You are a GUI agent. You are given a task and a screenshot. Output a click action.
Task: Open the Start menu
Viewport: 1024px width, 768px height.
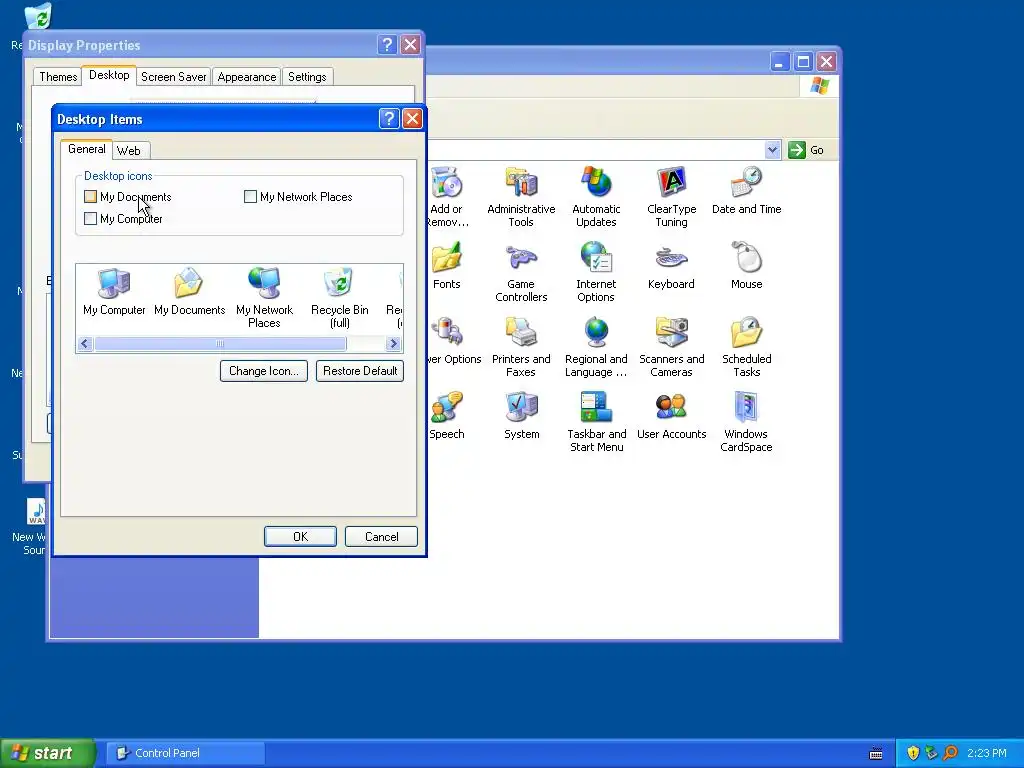coord(48,753)
